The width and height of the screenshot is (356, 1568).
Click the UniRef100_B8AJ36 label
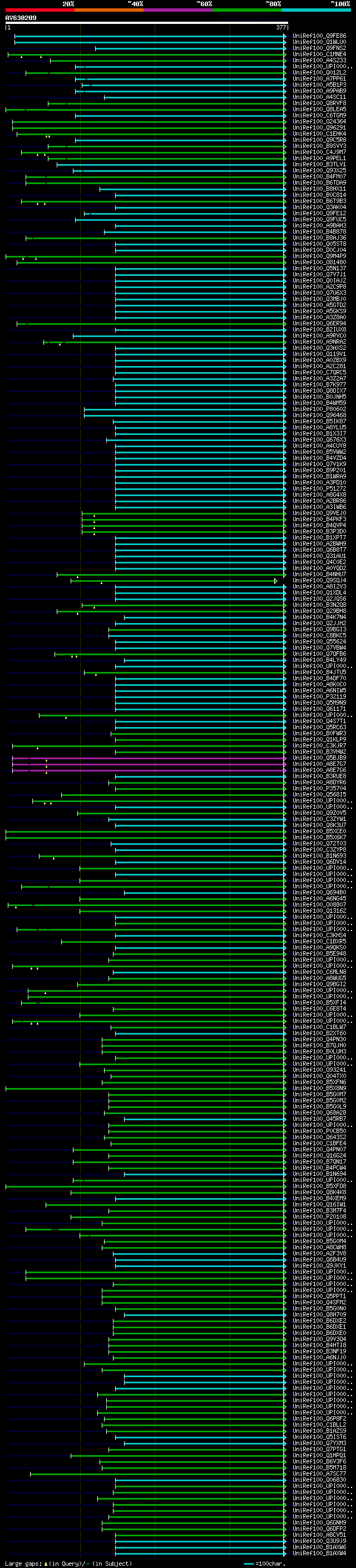[319, 238]
